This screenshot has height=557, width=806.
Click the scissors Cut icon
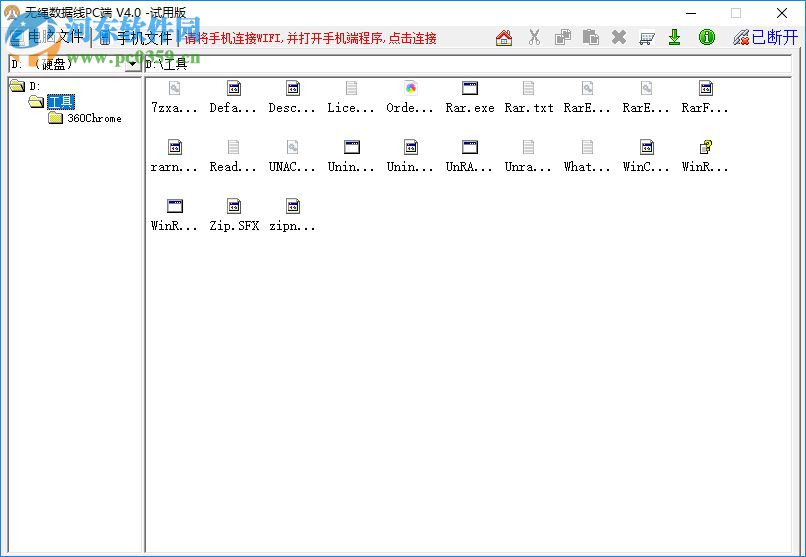534,38
